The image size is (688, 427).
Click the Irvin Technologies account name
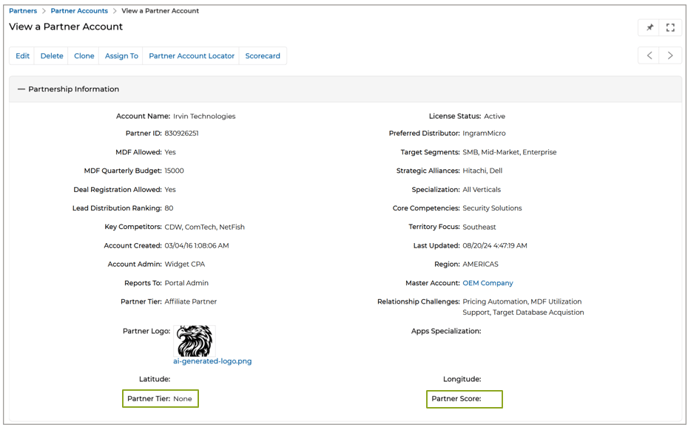[204, 116]
